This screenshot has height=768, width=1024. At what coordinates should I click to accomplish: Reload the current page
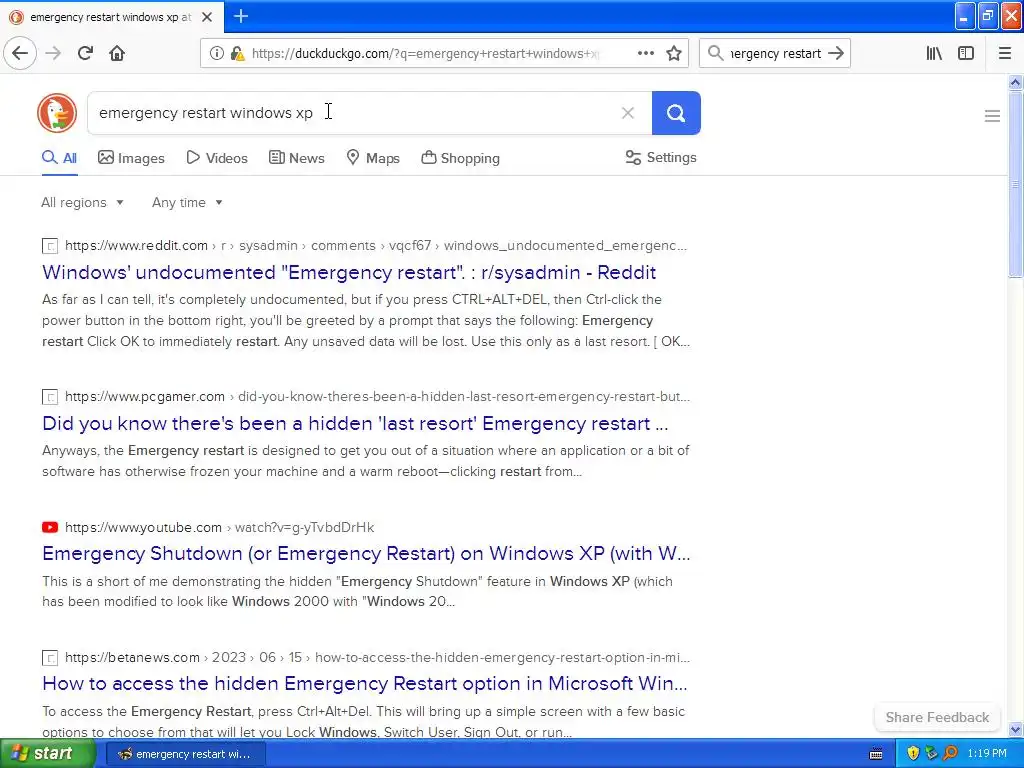tap(85, 53)
